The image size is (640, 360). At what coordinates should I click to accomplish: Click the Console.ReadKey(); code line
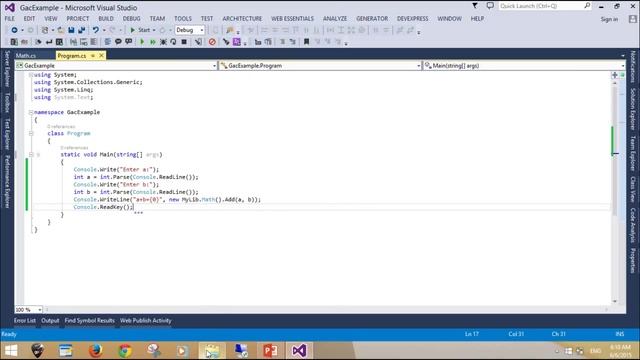coord(103,207)
